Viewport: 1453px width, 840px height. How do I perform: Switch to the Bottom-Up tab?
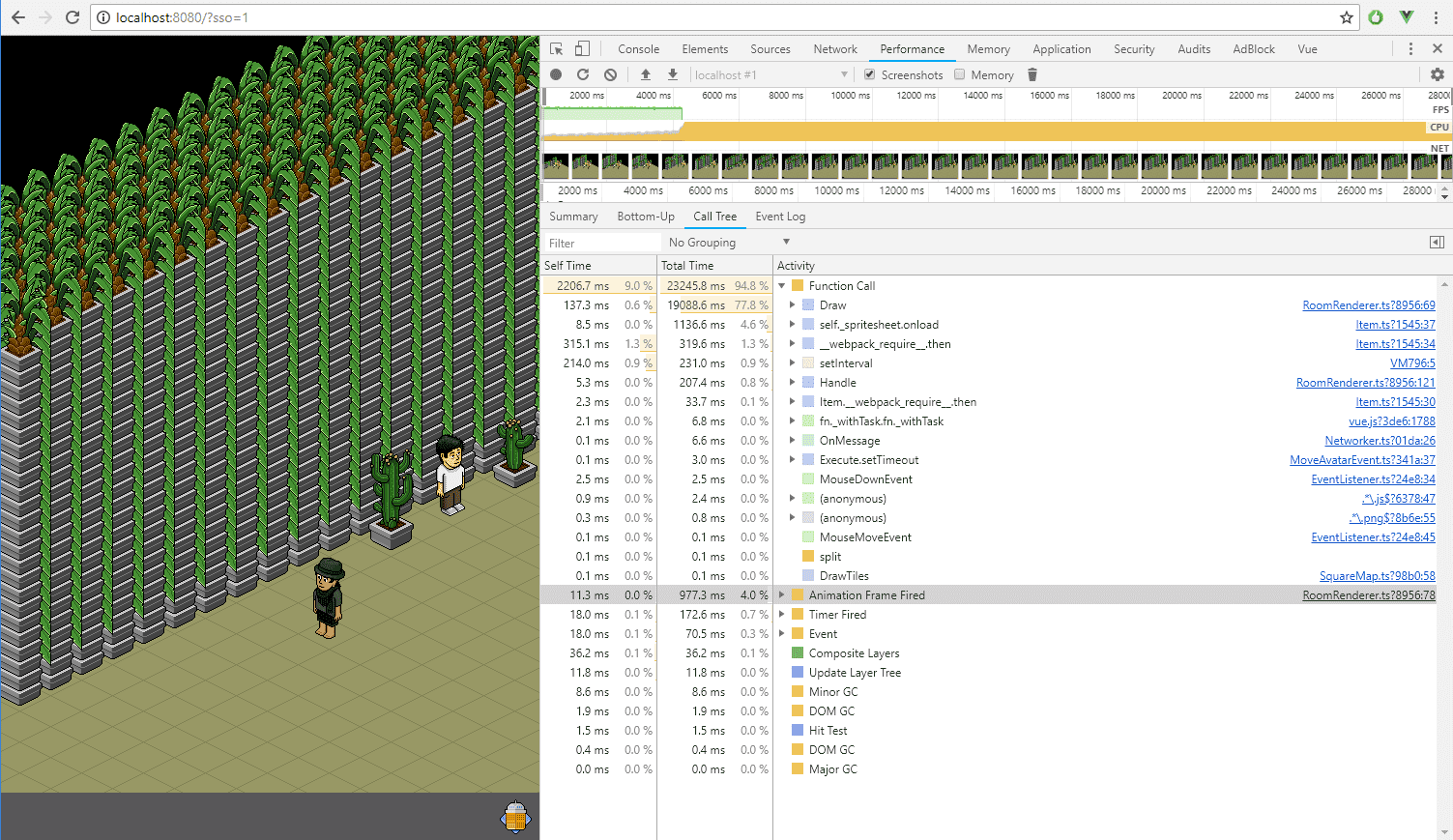(x=646, y=217)
